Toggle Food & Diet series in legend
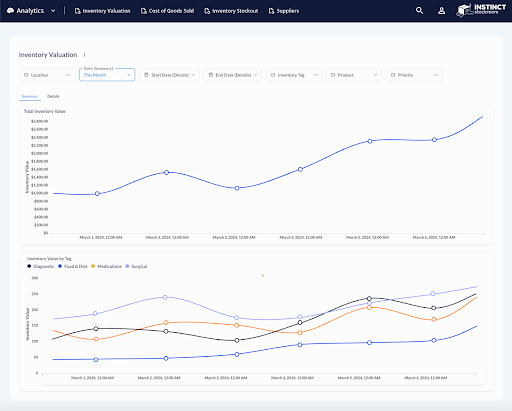512x411 pixels. point(73,266)
